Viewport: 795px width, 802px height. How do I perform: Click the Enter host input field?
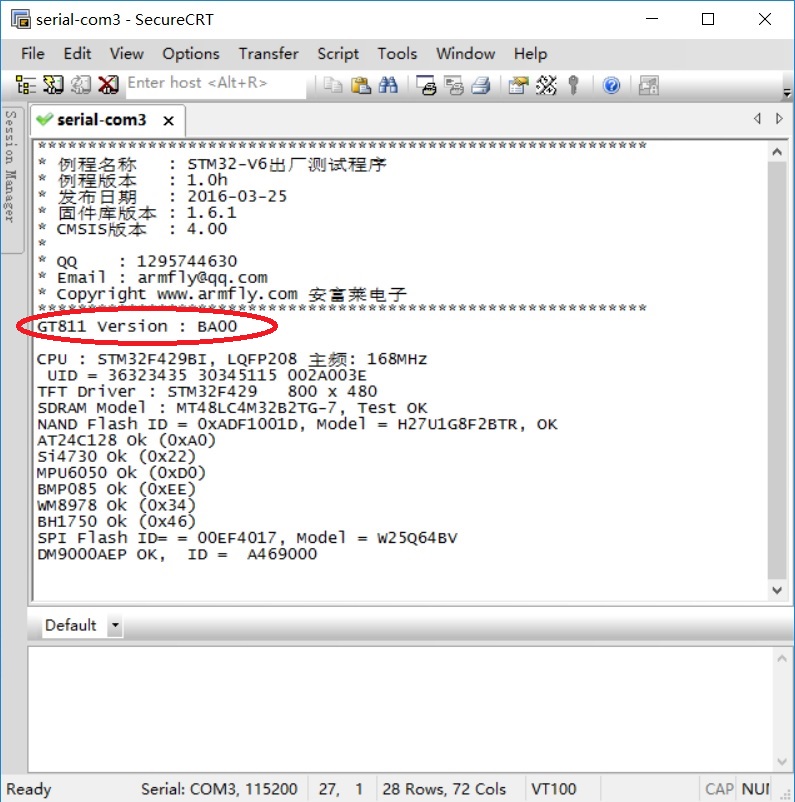coord(216,84)
